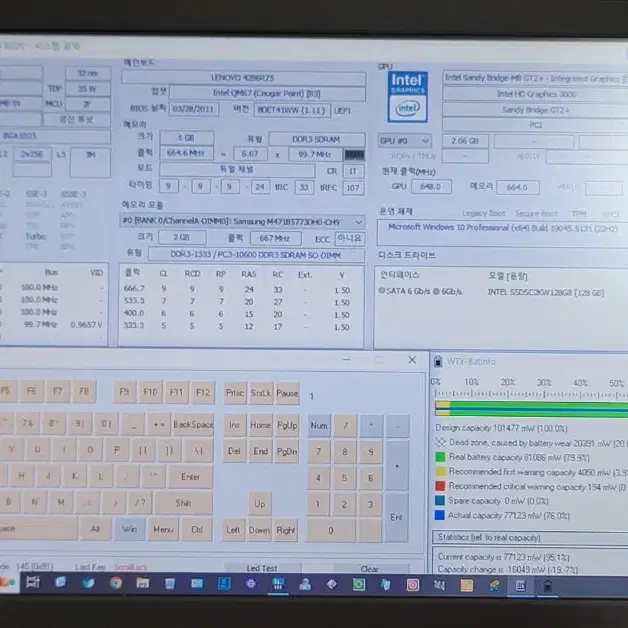Click the 2.06 GB GPU memory field
628x628 pixels.
click(x=465, y=141)
